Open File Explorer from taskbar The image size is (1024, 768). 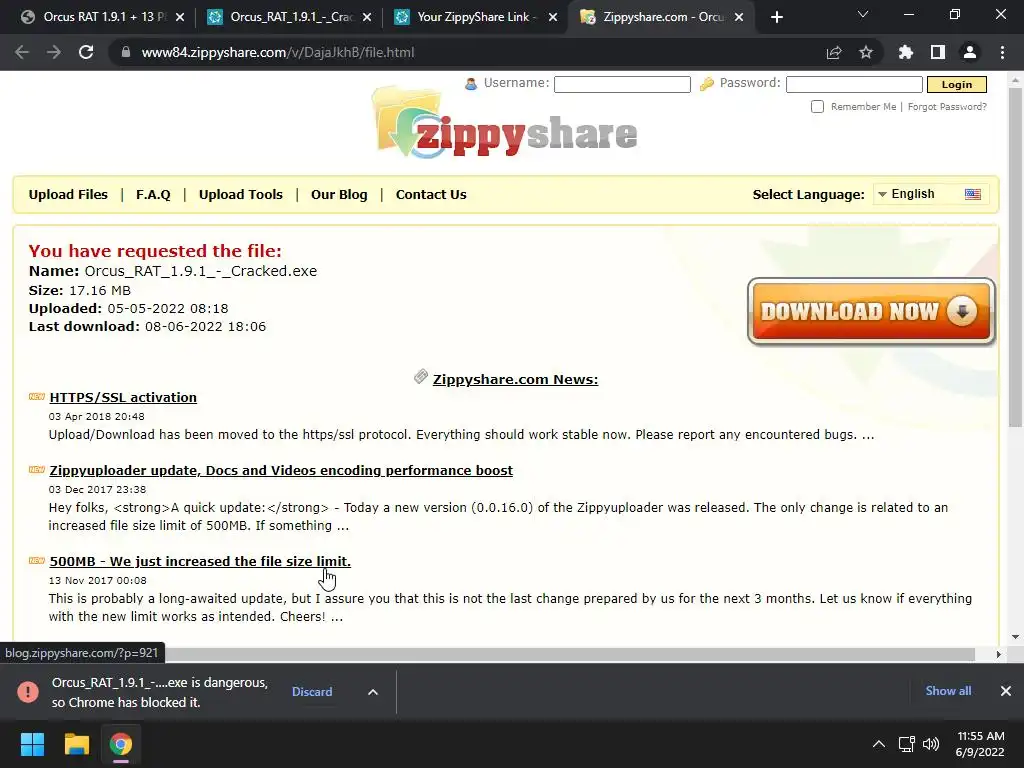pyautogui.click(x=76, y=744)
